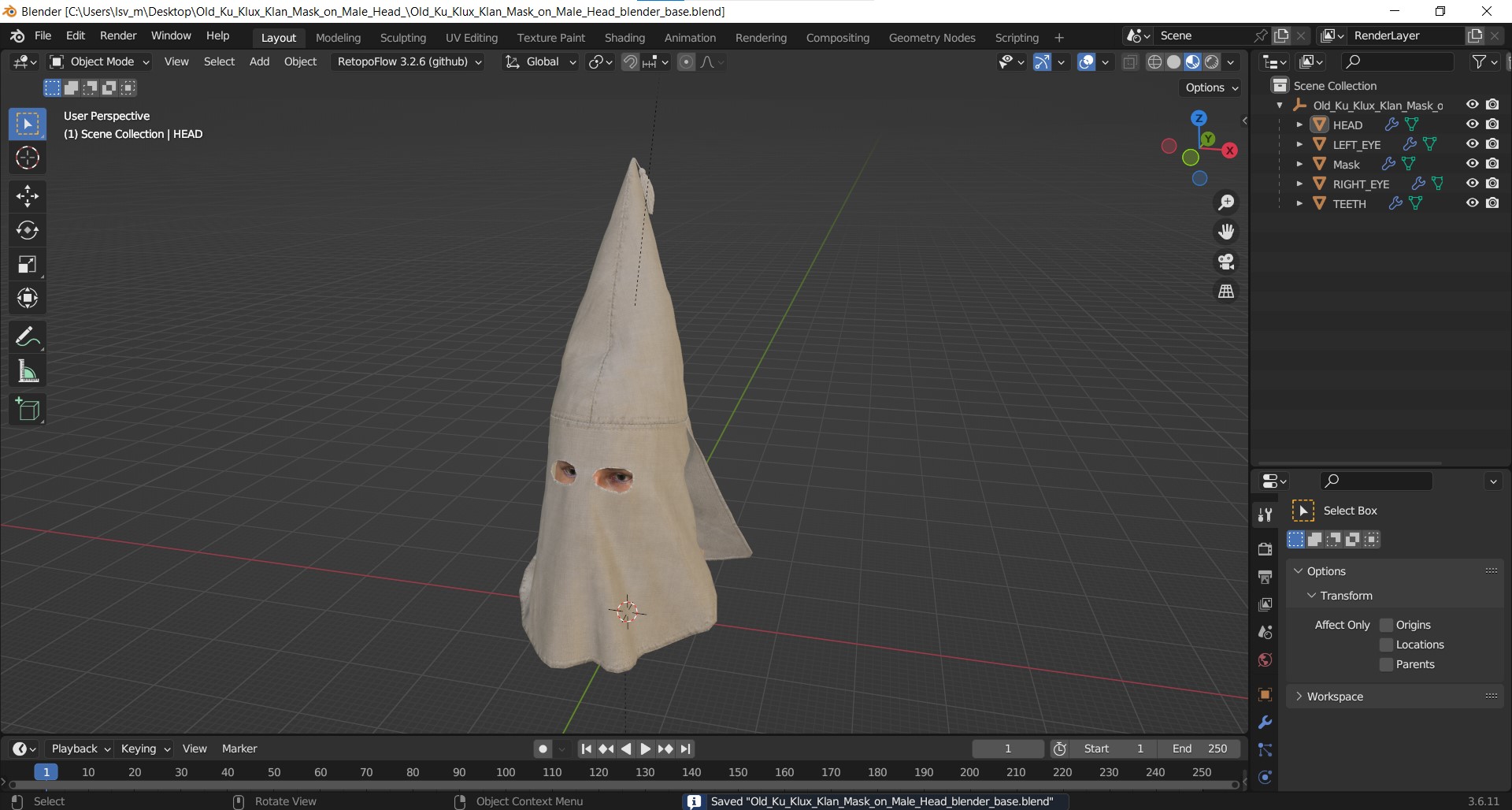
Task: Select the Cursor tool in toolbar
Action: pyautogui.click(x=28, y=158)
